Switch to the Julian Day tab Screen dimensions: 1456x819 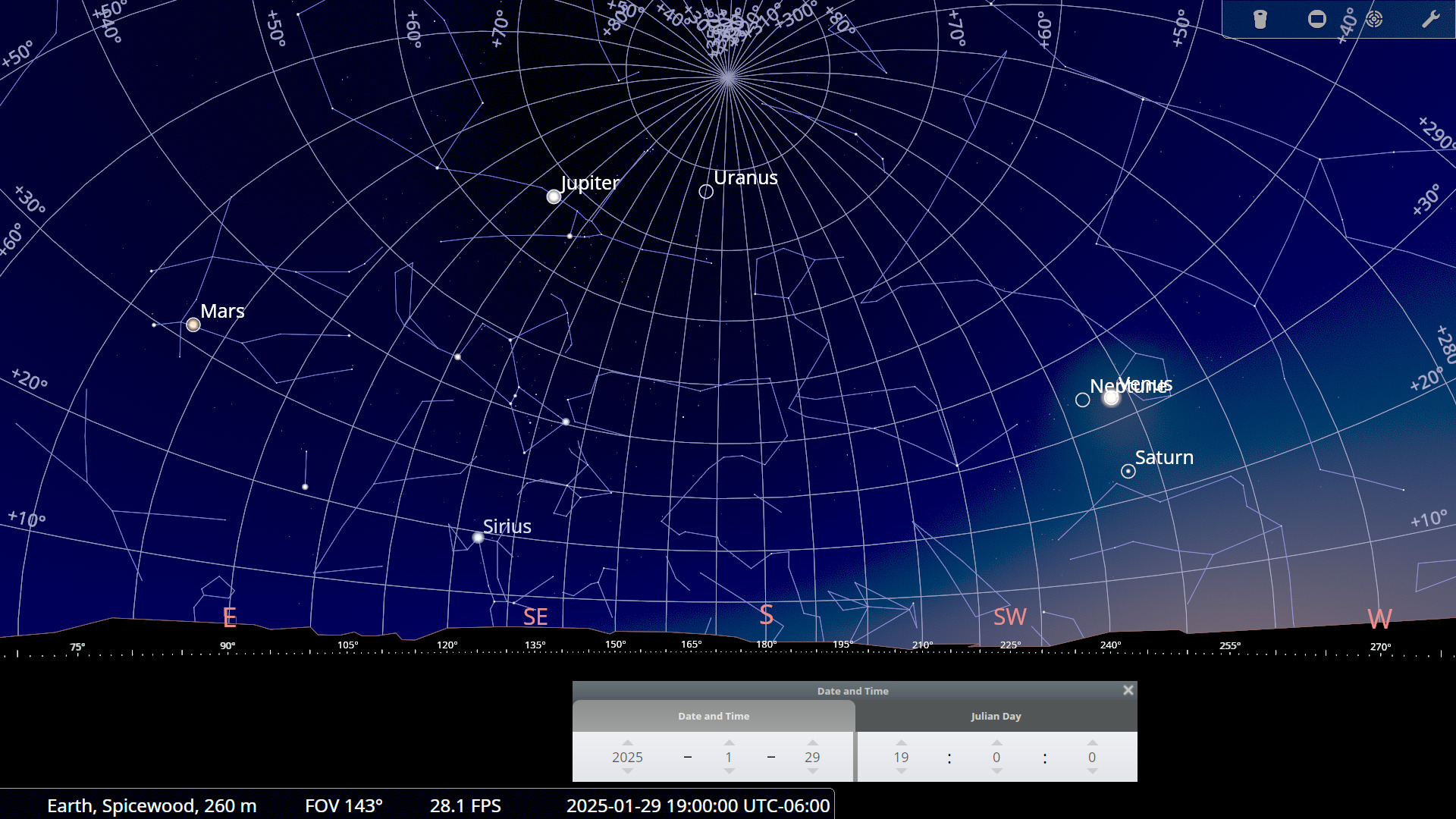[x=996, y=717]
